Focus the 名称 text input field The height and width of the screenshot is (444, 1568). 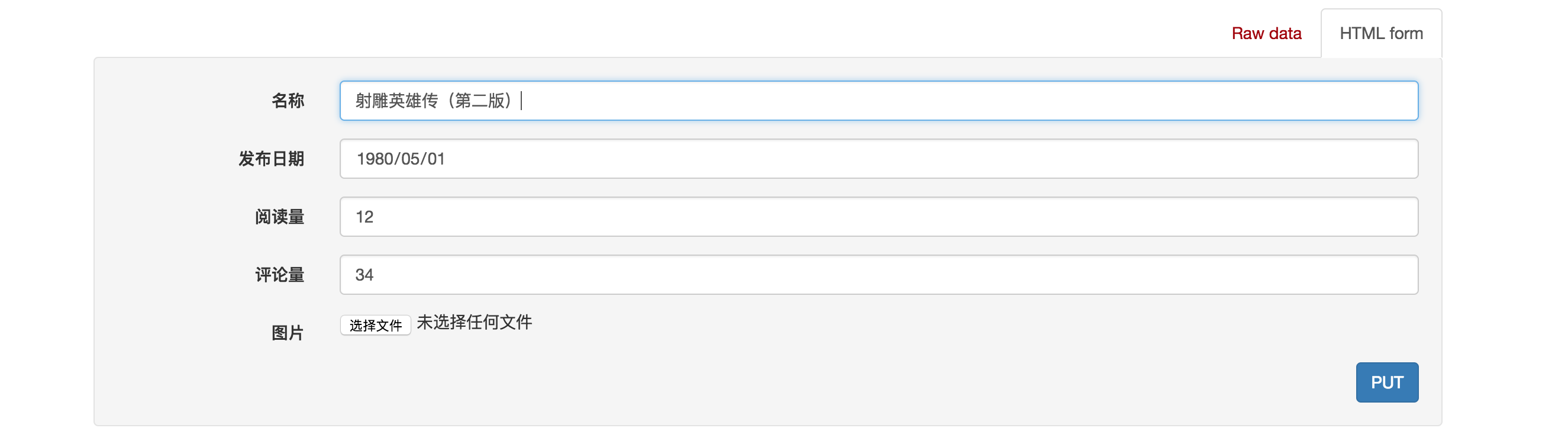click(x=879, y=101)
